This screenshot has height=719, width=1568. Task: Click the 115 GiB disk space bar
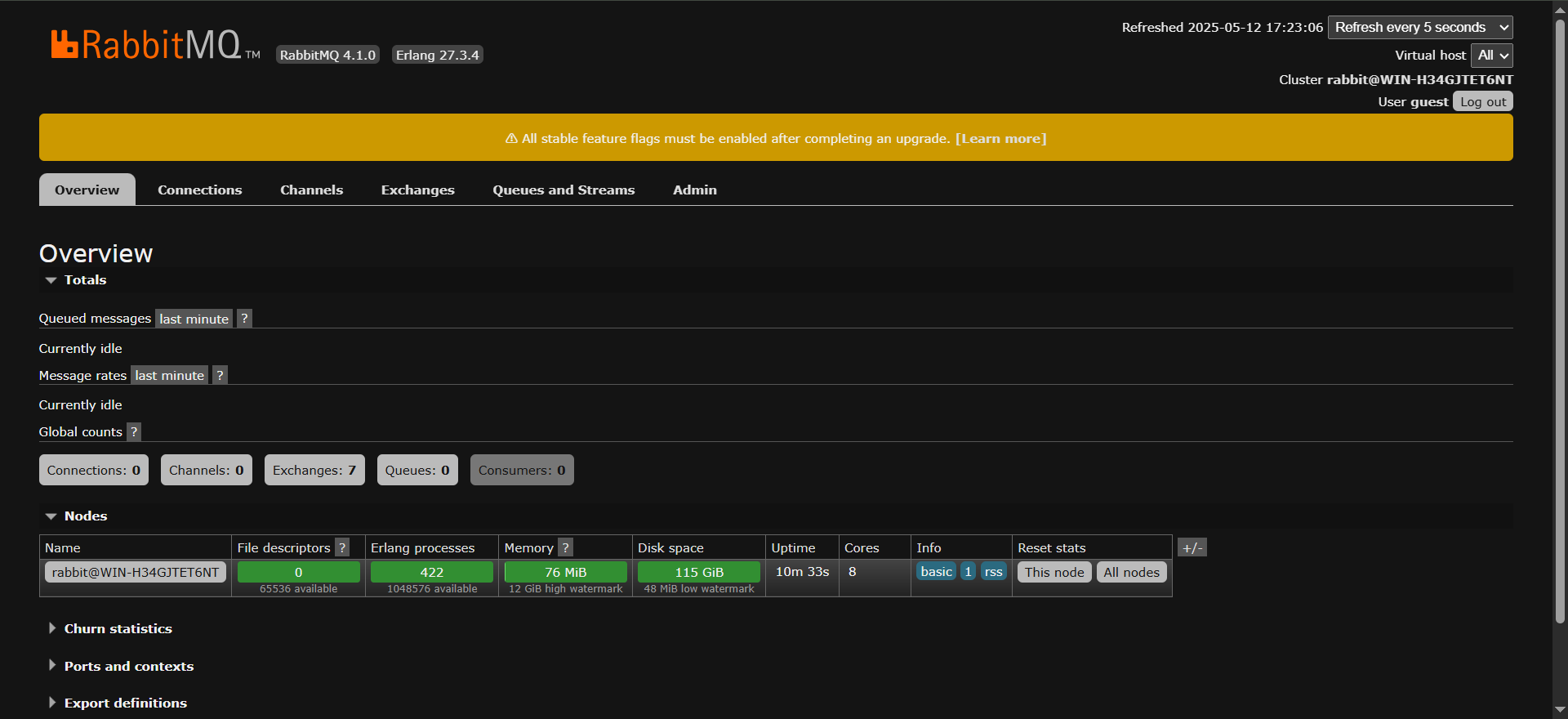(699, 572)
